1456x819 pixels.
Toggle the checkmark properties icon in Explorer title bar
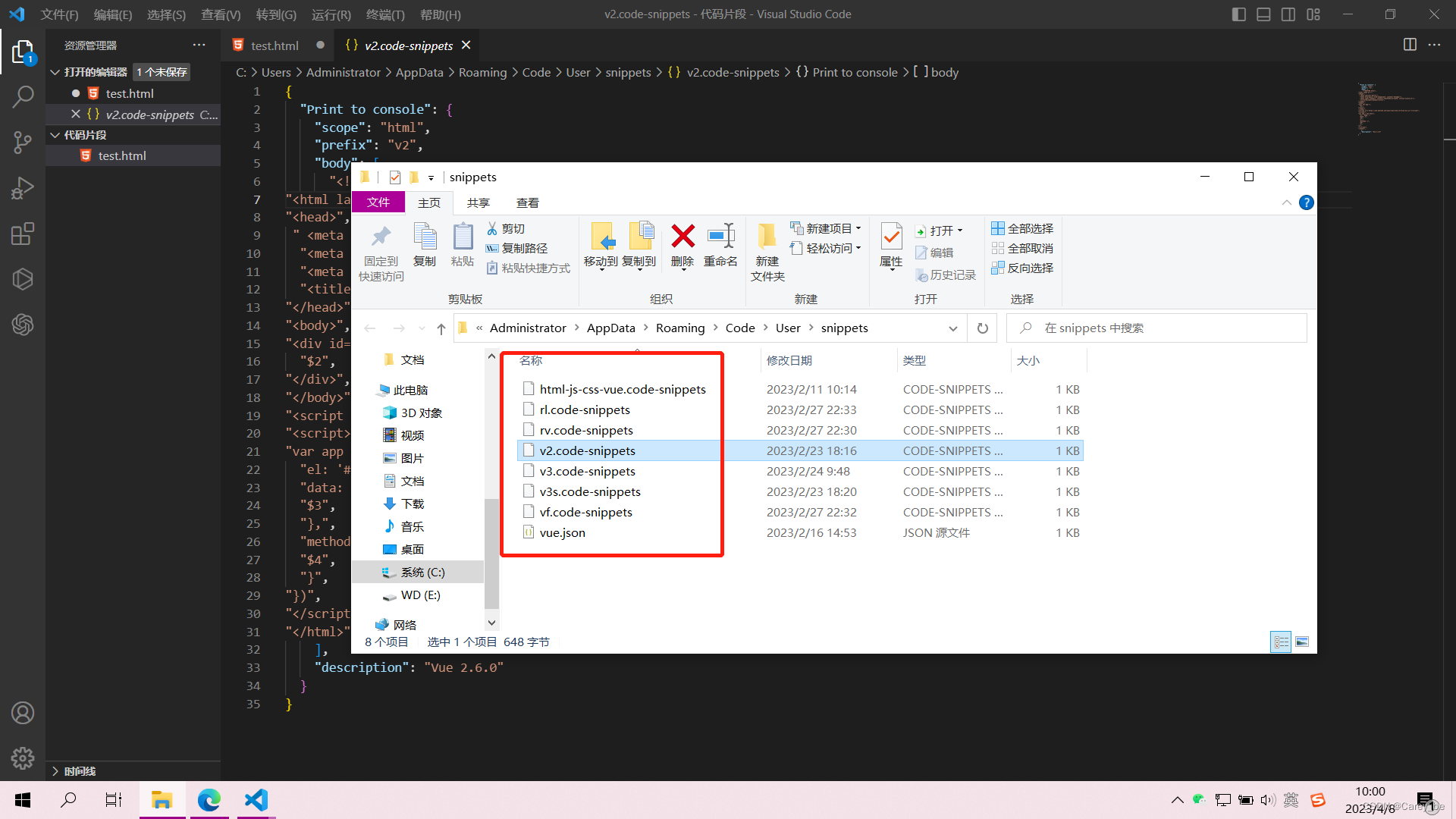pyautogui.click(x=394, y=177)
